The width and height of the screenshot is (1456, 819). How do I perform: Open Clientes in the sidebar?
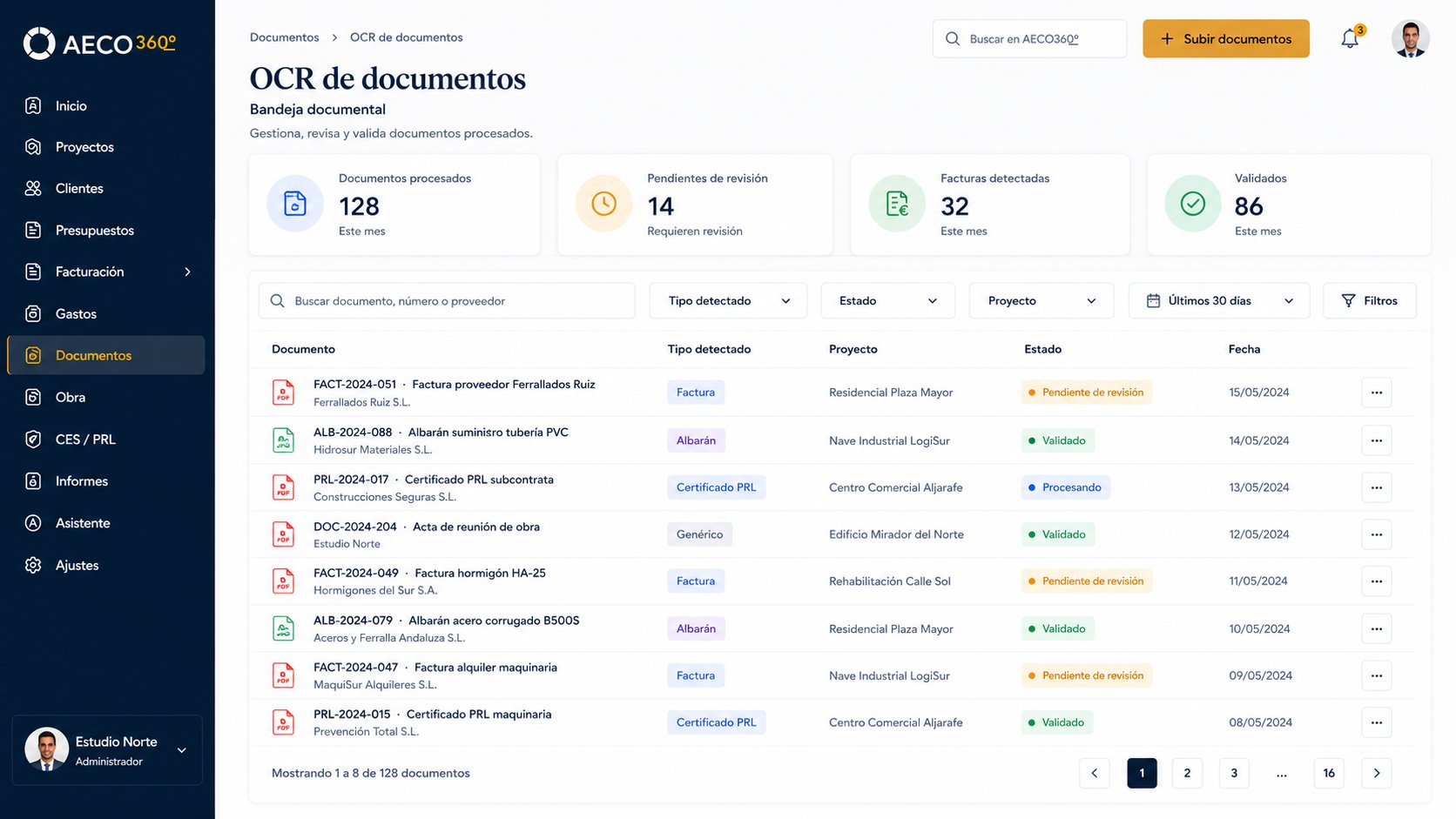point(106,189)
